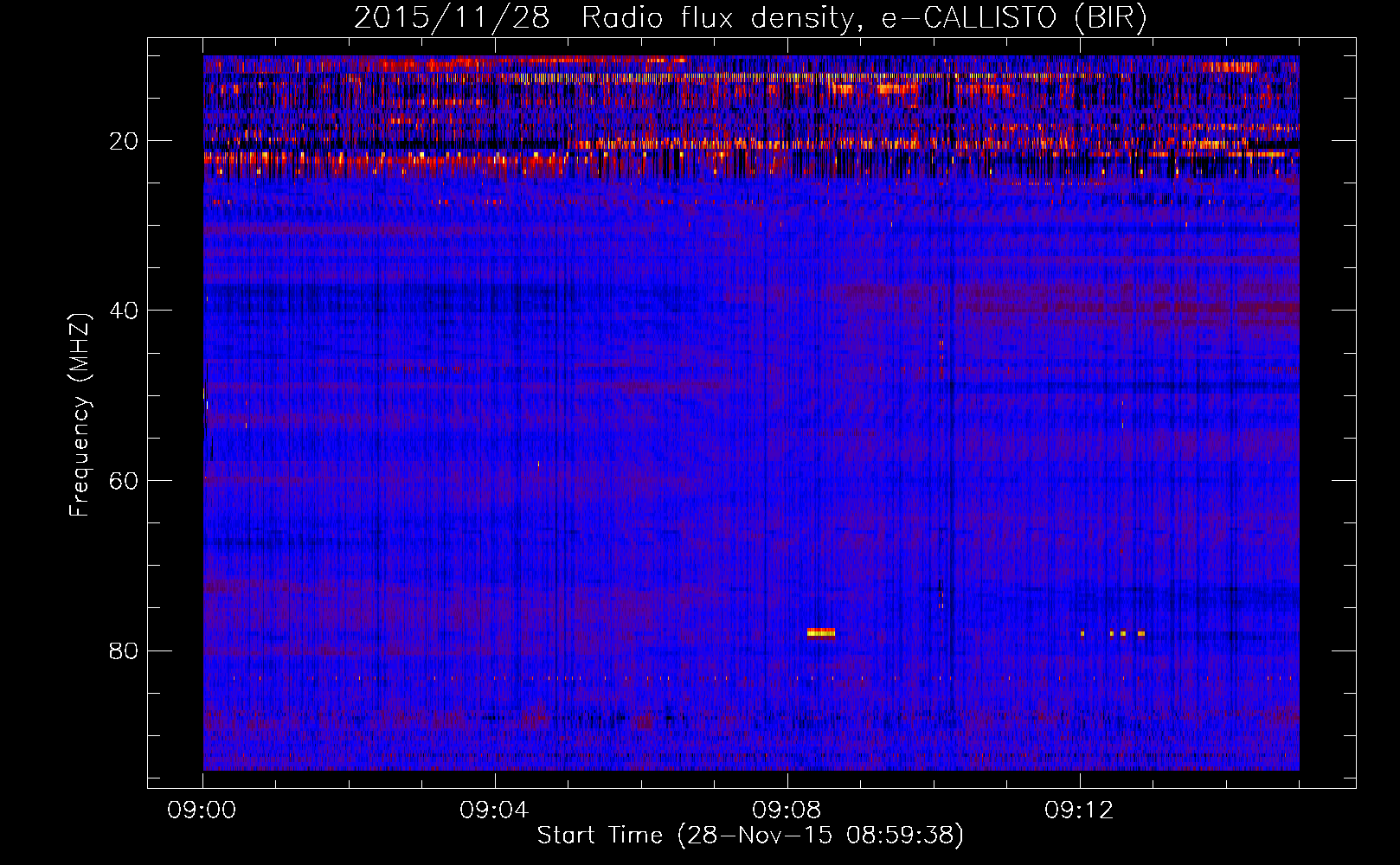Viewport: 1400px width, 865px height.
Task: Click the '09:04' time tick label
Action: 494,811
